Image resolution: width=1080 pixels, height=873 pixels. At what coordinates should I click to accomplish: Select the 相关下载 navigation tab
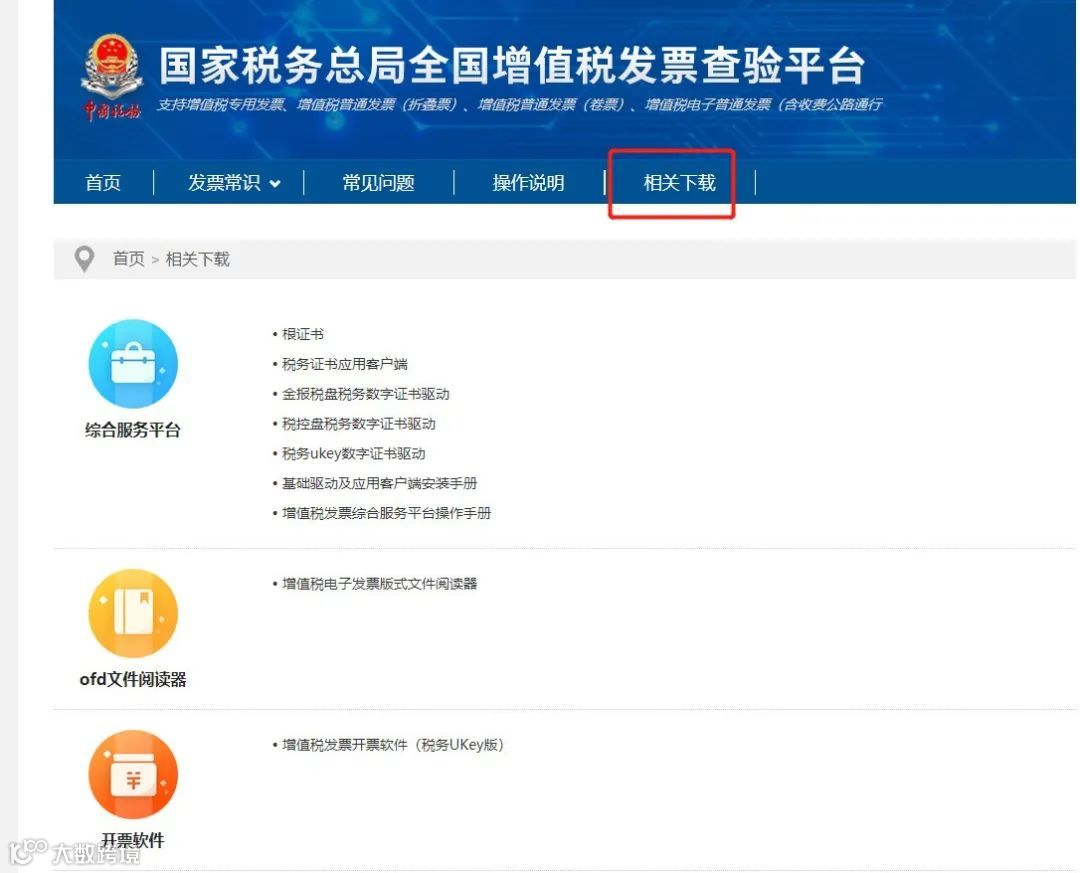click(x=679, y=183)
